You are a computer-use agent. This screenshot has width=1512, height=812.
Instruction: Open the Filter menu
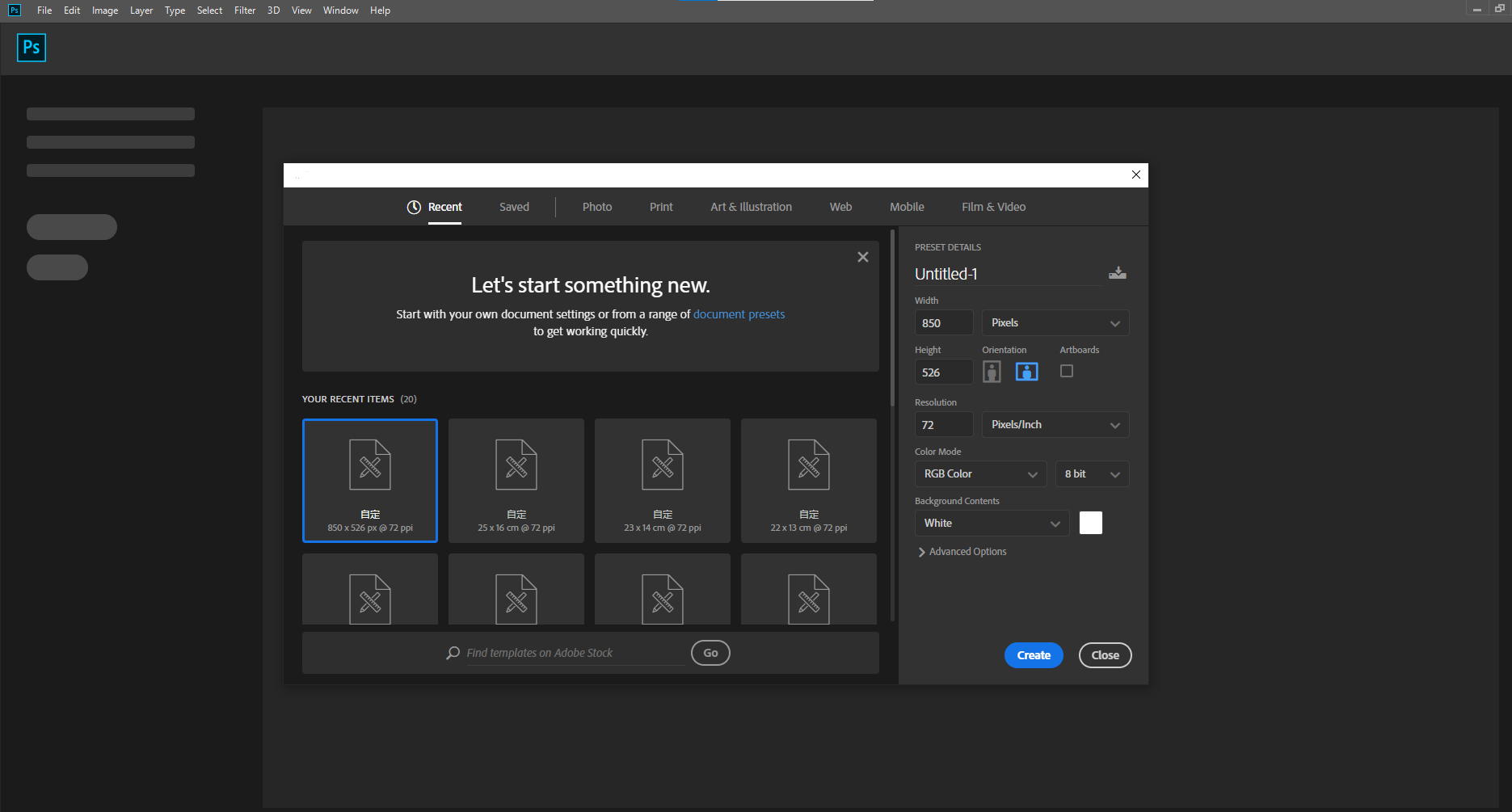245,11
